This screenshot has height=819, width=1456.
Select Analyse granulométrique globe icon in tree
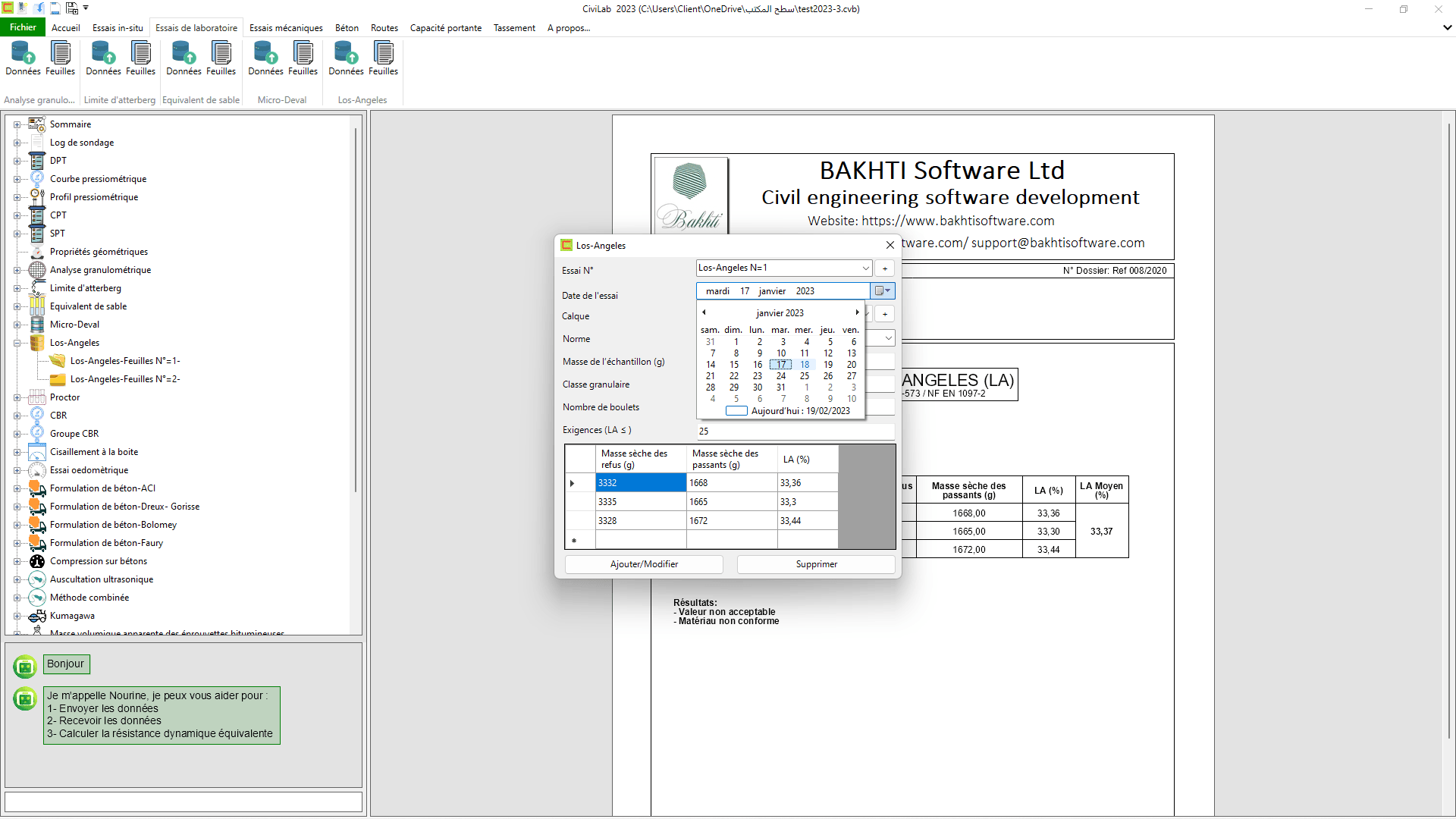coord(37,269)
